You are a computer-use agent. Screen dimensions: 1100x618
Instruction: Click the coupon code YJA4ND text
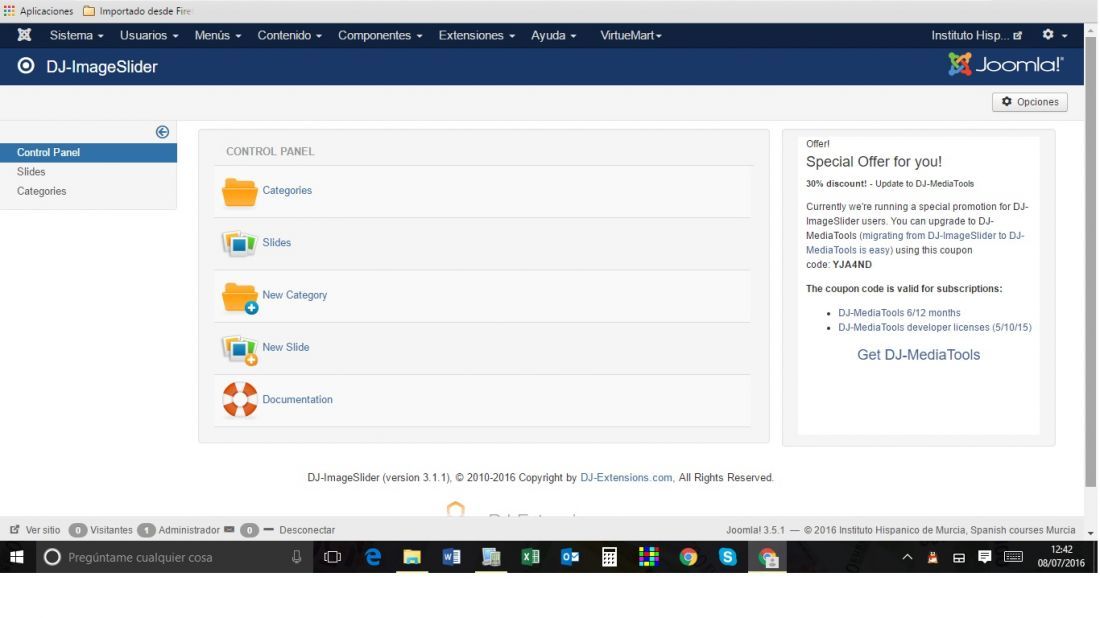click(852, 264)
